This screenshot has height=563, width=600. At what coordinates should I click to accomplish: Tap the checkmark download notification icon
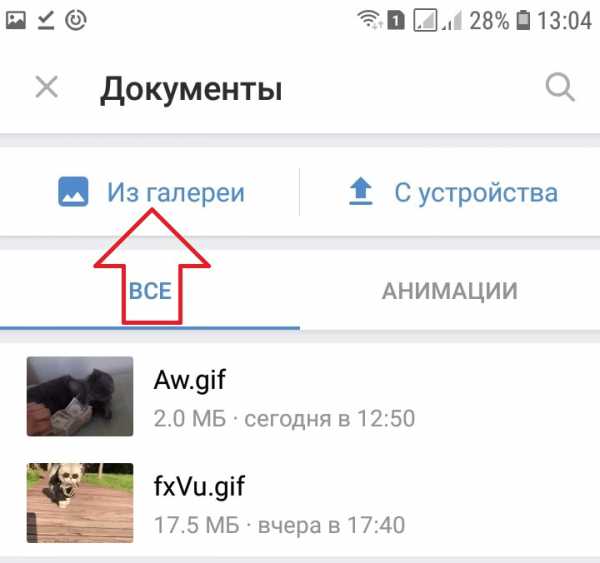pos(46,20)
